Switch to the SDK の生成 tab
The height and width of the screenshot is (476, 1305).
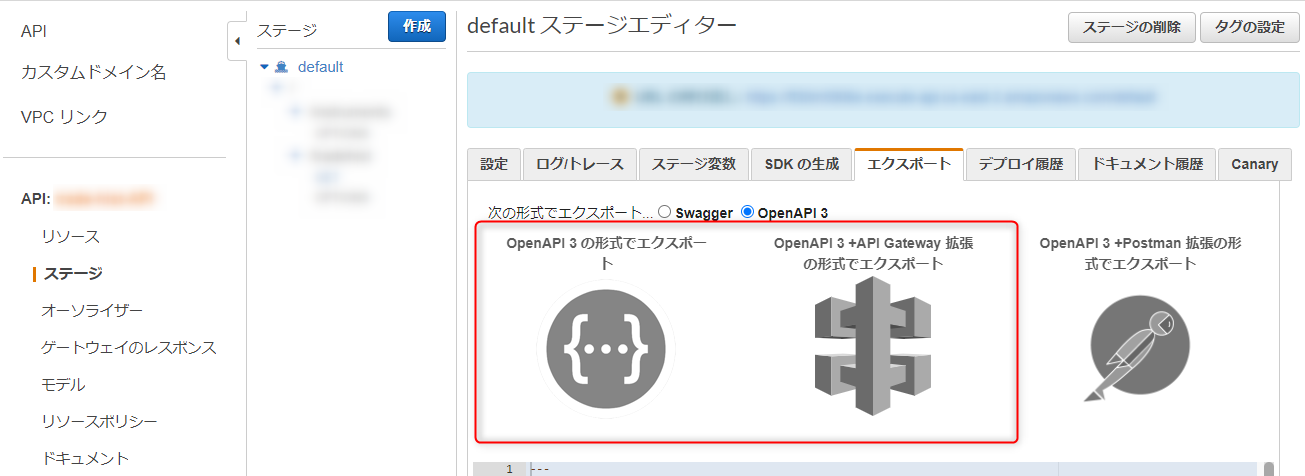pyautogui.click(x=801, y=164)
